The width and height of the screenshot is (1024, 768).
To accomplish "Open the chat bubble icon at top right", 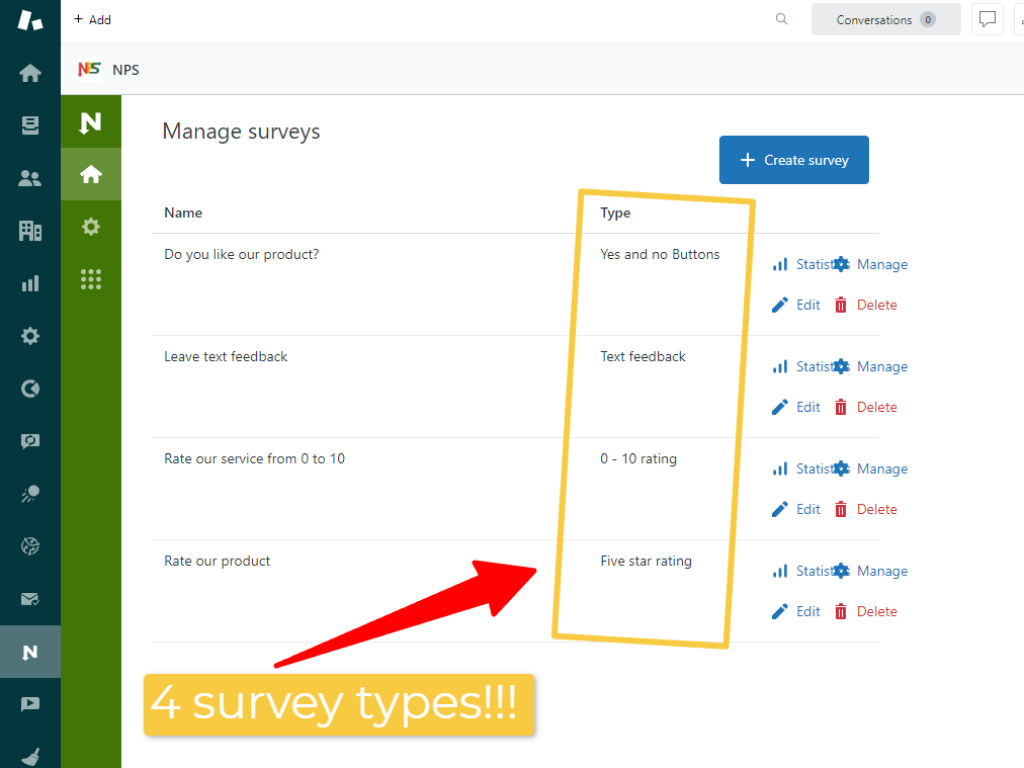I will tap(987, 19).
